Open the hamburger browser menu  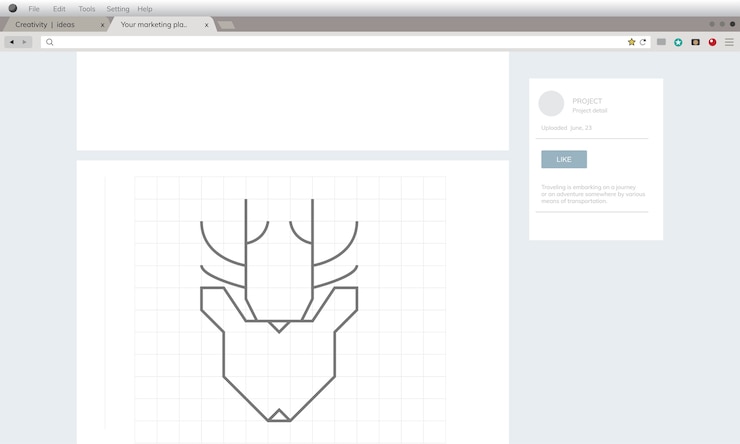click(x=729, y=42)
